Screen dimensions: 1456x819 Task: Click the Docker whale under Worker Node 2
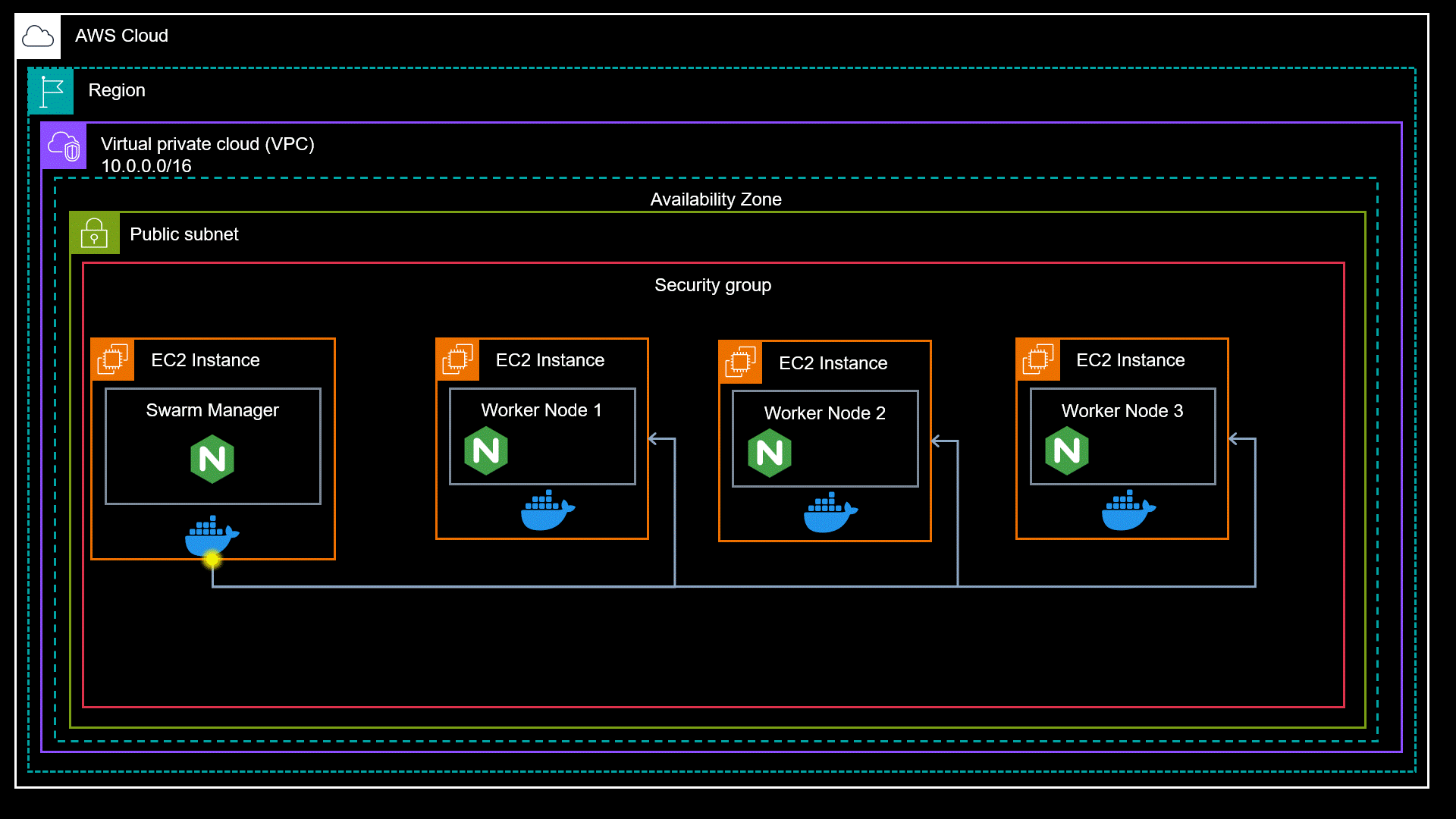(832, 513)
